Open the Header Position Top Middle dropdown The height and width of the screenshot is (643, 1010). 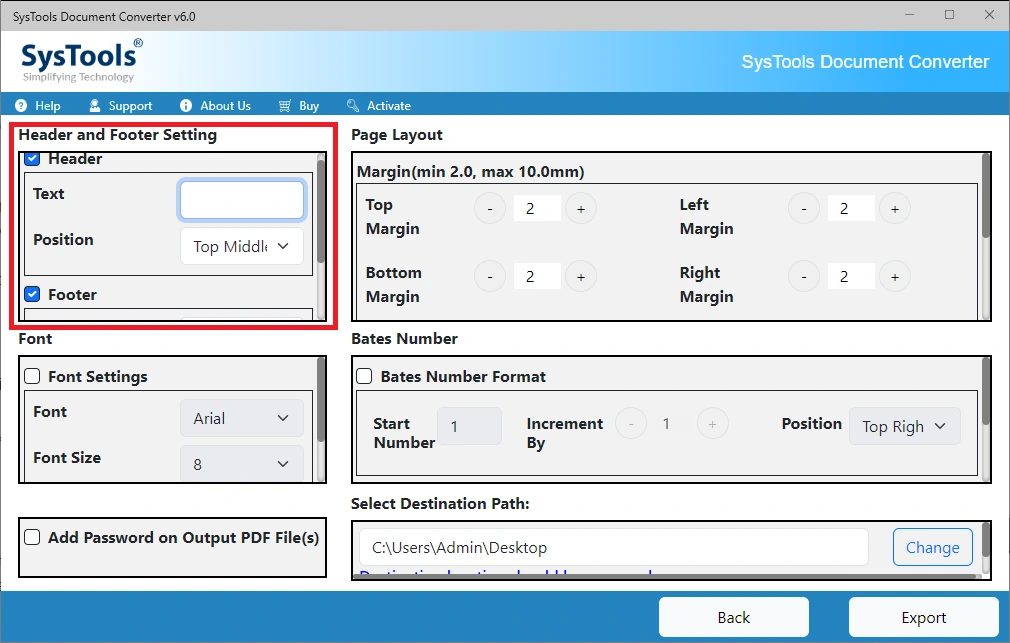point(242,246)
